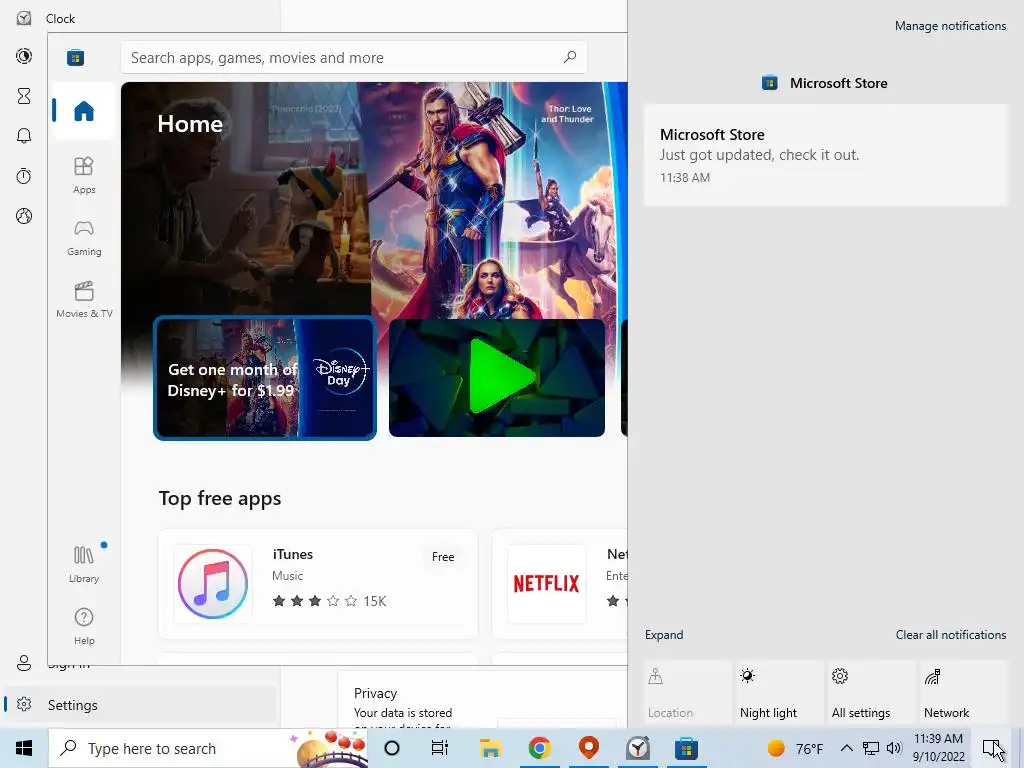Launch Google Chrome from taskbar
The width and height of the screenshot is (1024, 768).
point(539,748)
